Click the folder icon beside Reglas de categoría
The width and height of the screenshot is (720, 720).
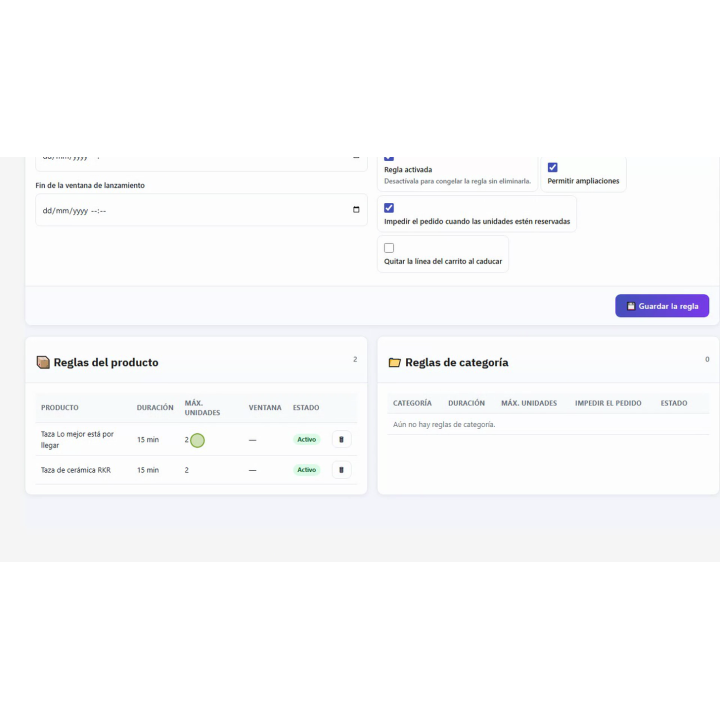[394, 362]
